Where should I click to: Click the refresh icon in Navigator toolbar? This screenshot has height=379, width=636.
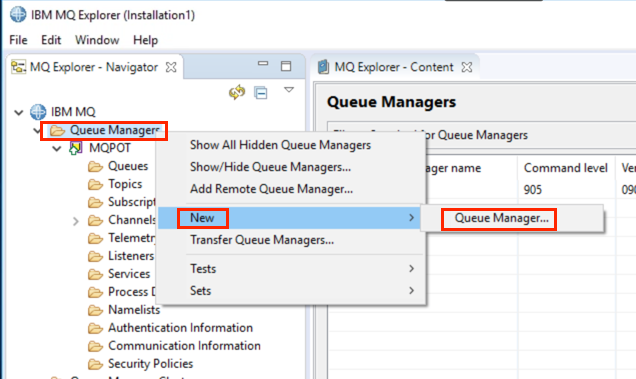tap(237, 93)
